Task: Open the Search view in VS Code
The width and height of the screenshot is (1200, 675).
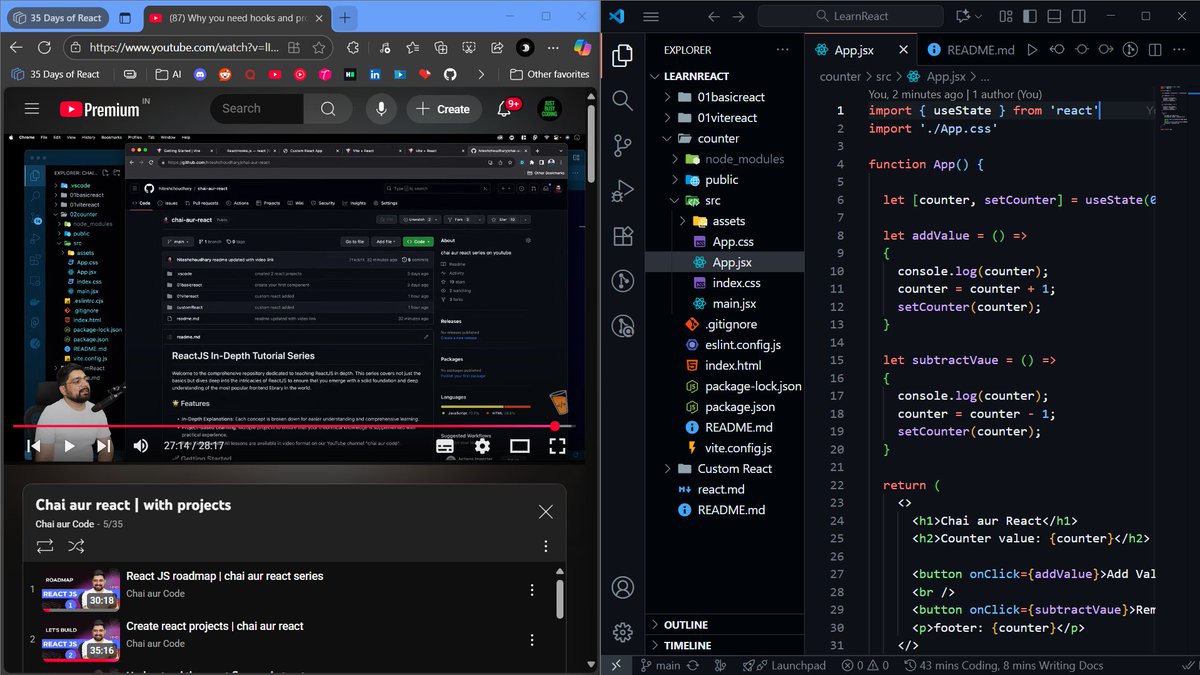Action: click(x=622, y=100)
